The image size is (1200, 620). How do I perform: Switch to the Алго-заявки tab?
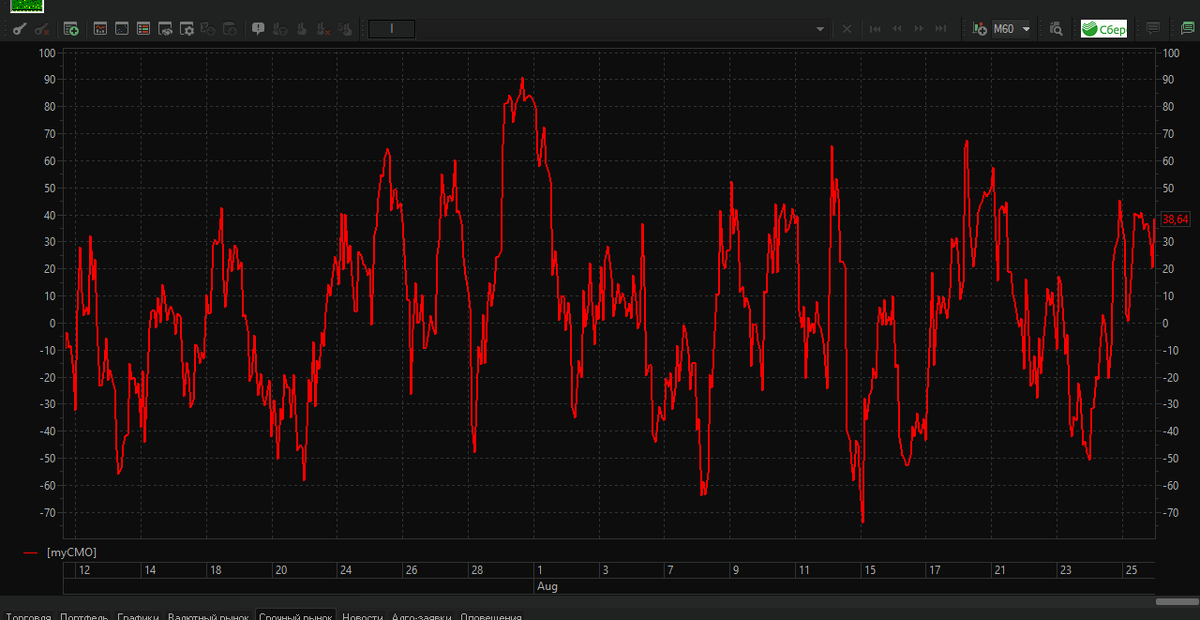click(x=421, y=616)
